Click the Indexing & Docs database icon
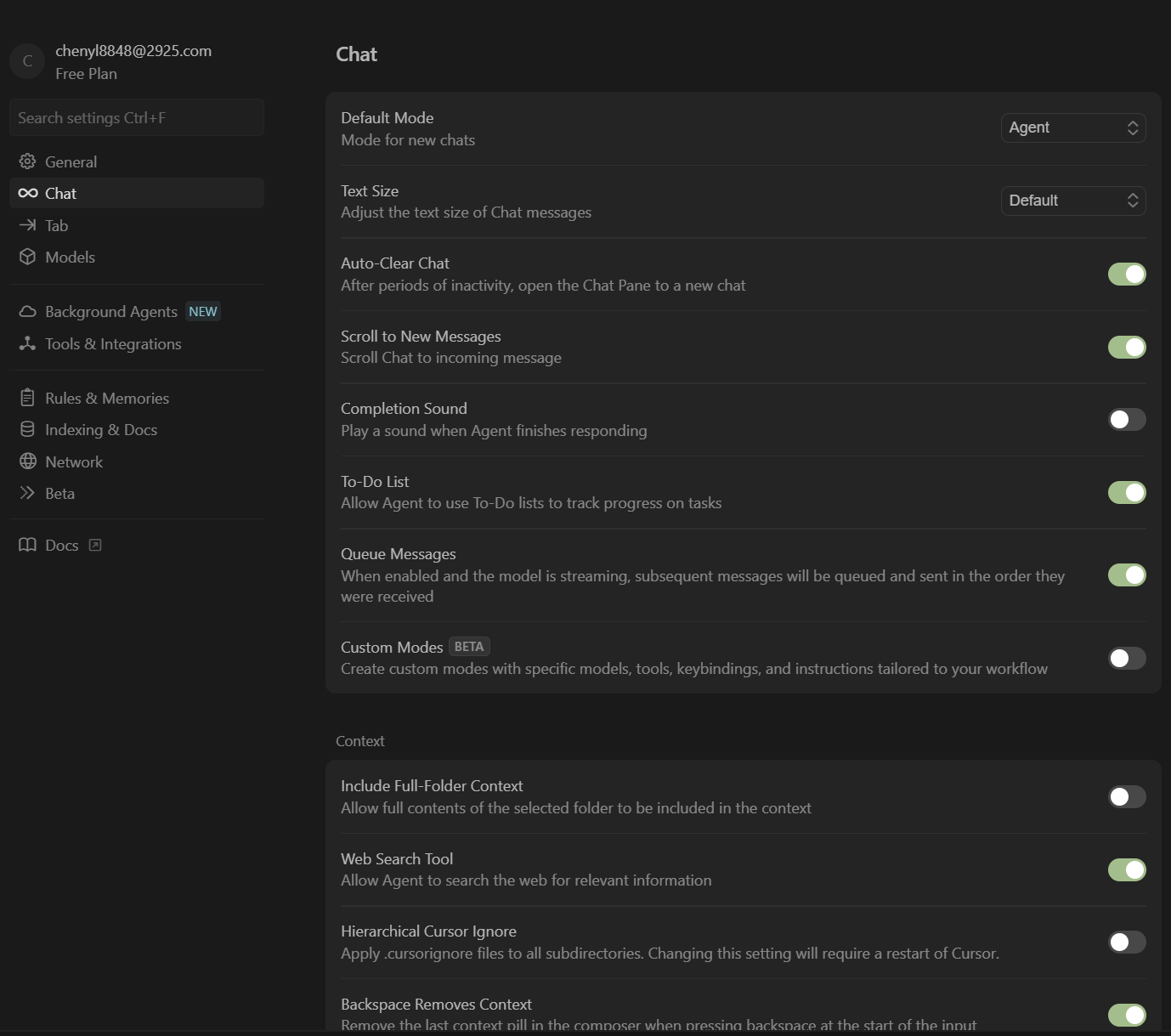 pos(27,430)
